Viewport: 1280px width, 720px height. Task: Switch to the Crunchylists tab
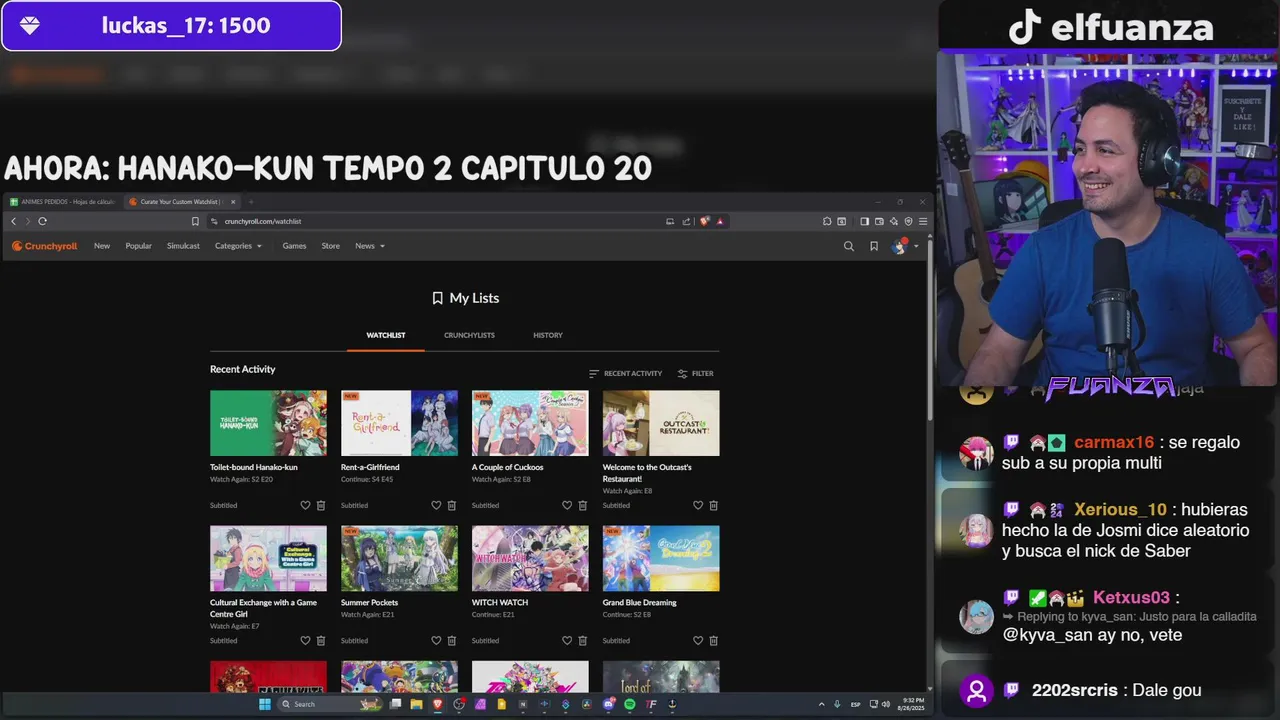tap(469, 335)
